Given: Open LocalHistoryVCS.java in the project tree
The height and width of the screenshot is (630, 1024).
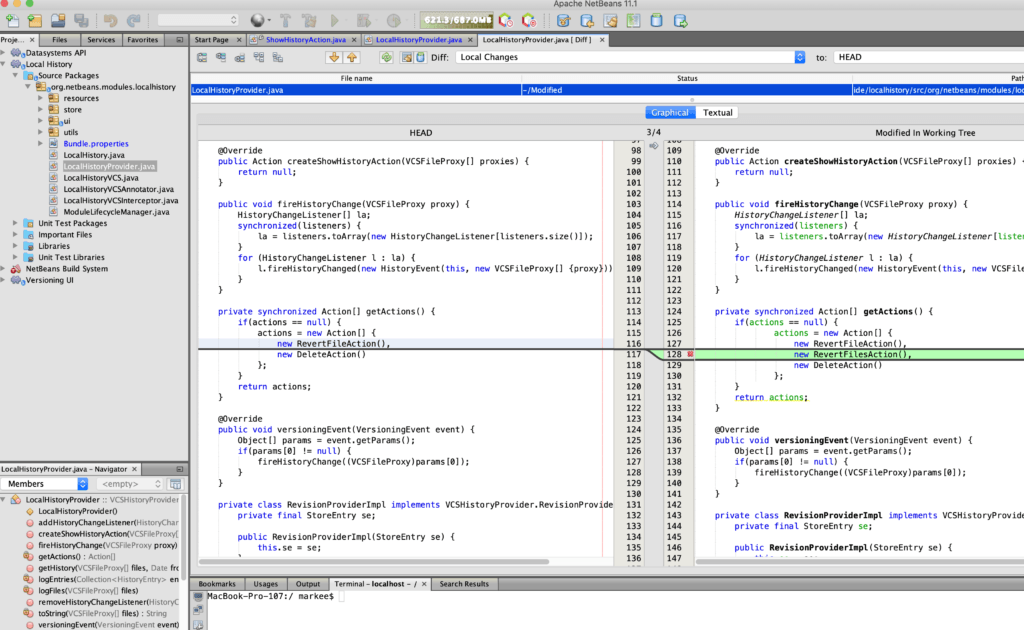Looking at the screenshot, I should coord(100,178).
